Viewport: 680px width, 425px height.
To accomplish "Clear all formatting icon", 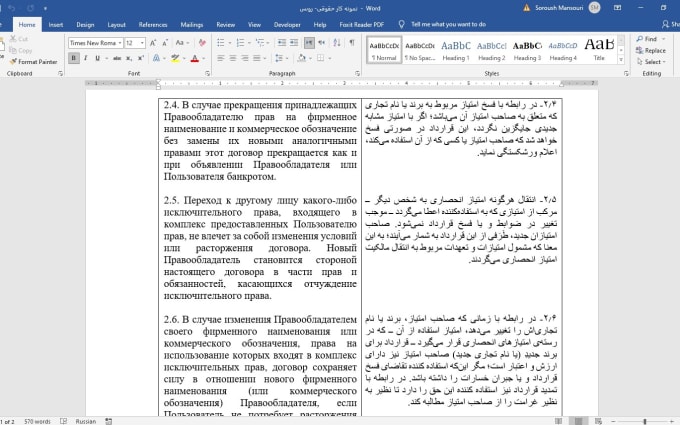I will (x=202, y=43).
